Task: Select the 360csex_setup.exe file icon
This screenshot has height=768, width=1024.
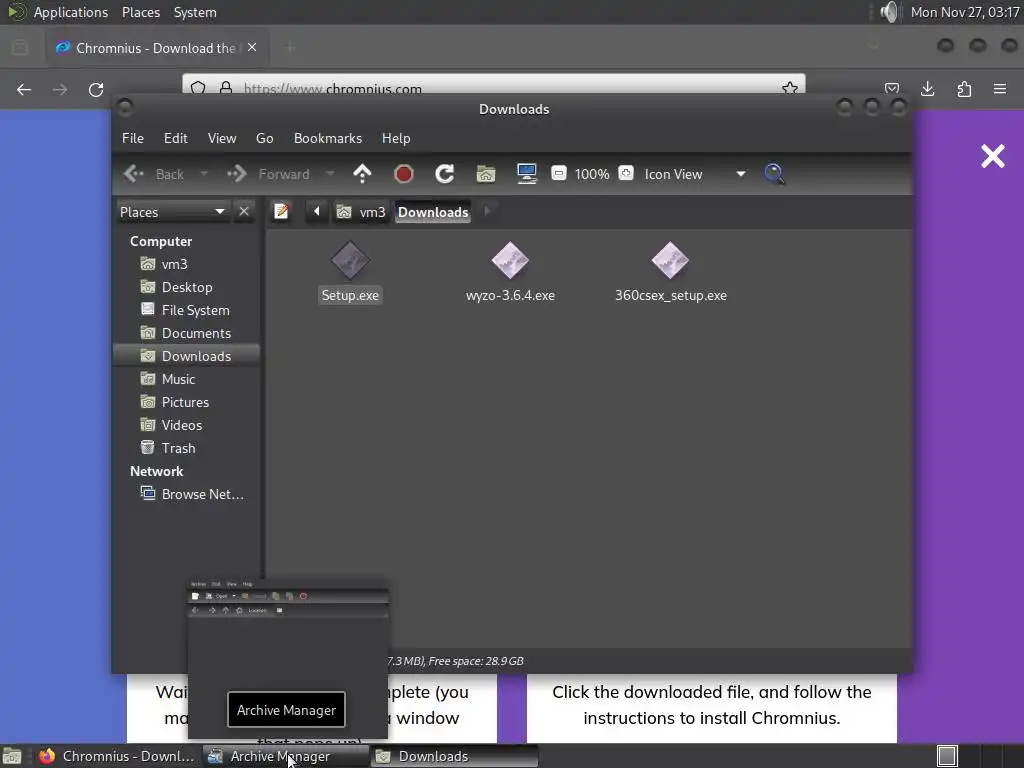Action: pyautogui.click(x=670, y=261)
